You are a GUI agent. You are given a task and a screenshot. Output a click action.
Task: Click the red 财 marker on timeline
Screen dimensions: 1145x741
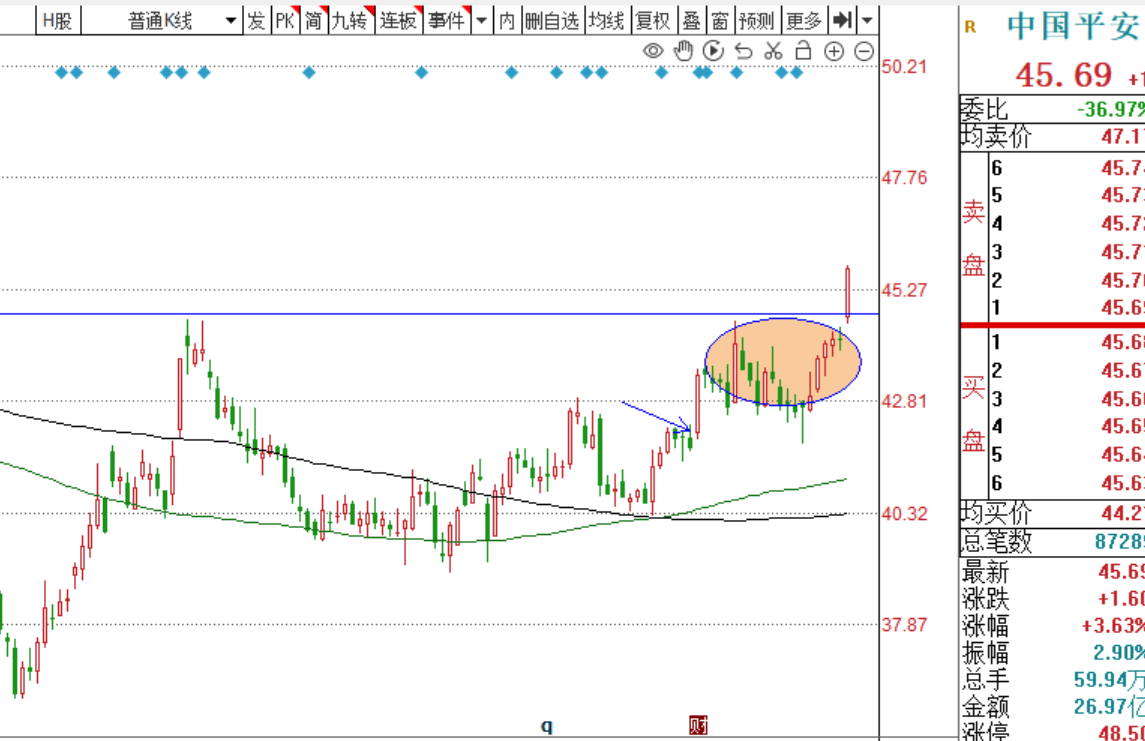698,725
